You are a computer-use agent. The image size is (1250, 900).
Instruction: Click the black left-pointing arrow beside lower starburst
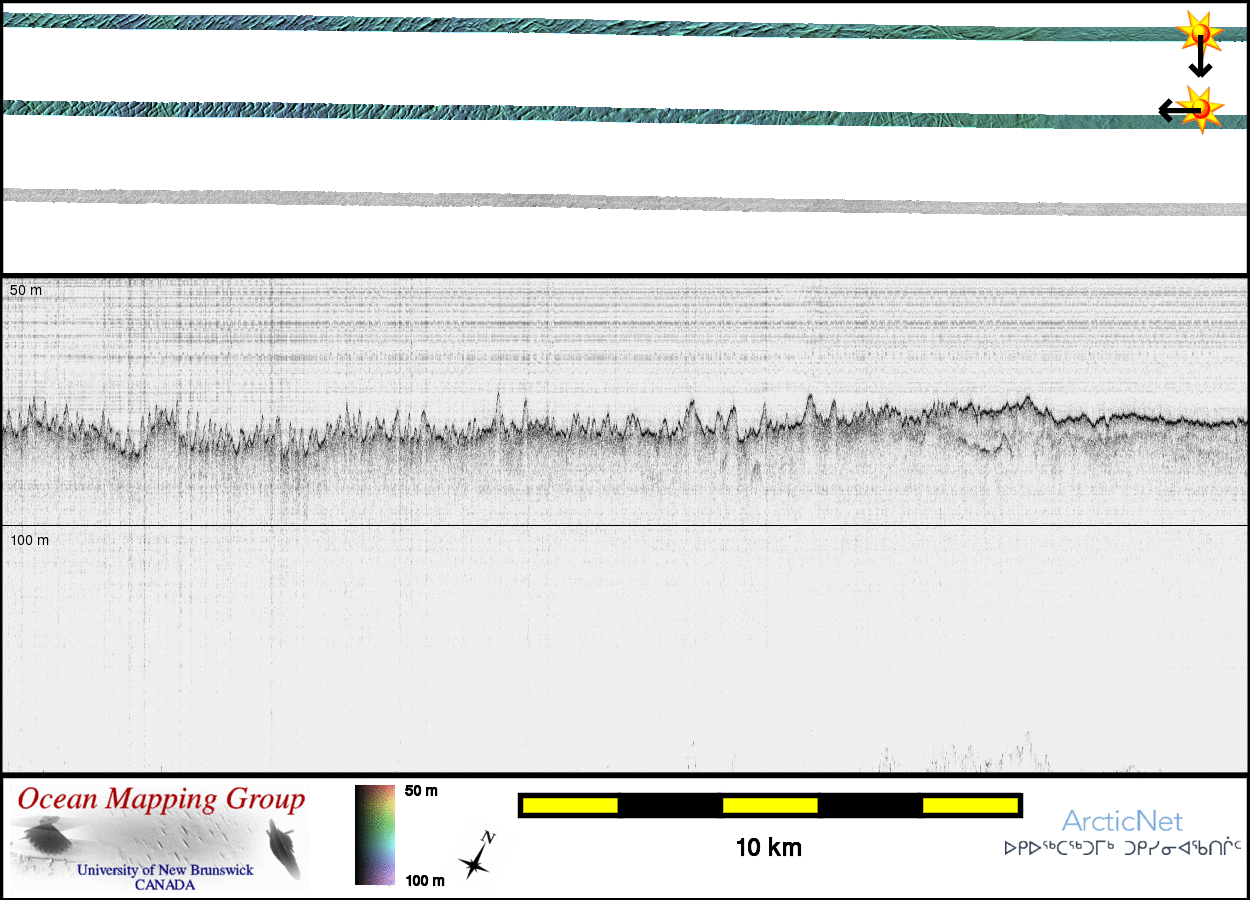1168,109
